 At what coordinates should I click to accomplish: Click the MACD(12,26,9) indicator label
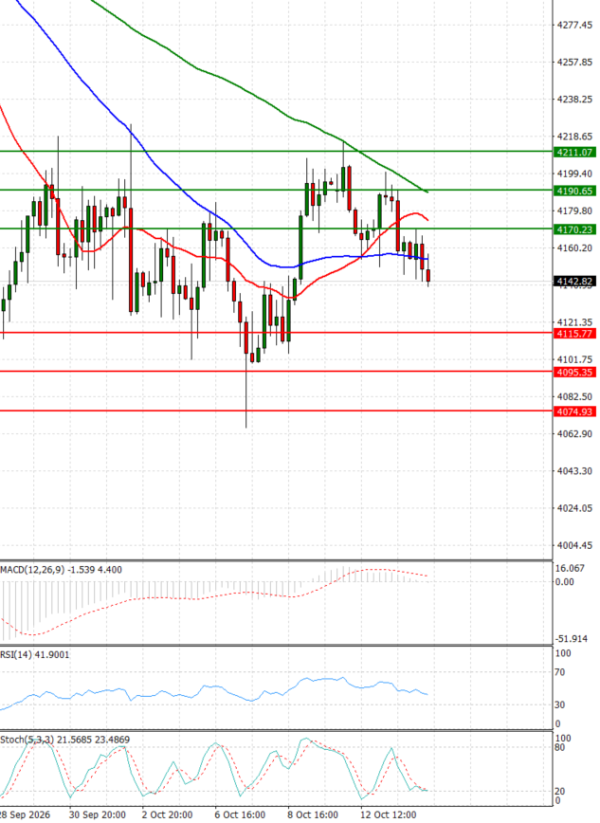tap(61, 569)
